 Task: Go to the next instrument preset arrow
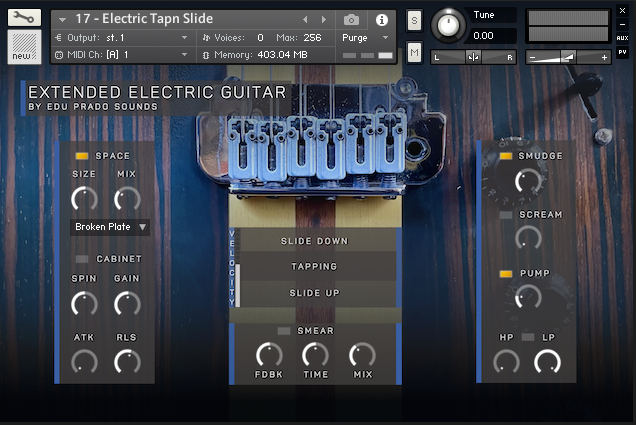click(323, 19)
